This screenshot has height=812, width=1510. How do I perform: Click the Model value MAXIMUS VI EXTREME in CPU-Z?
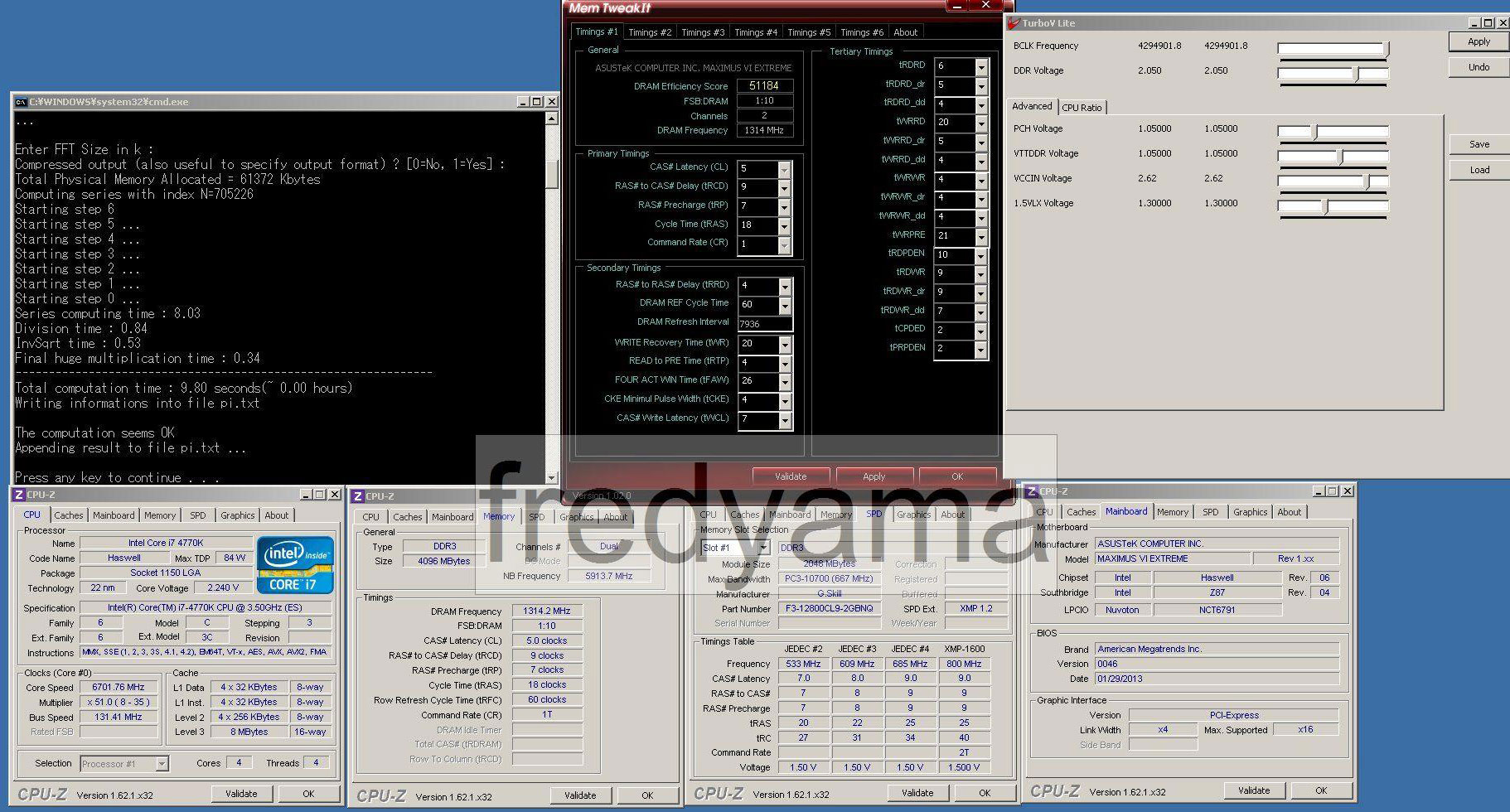tap(1172, 559)
